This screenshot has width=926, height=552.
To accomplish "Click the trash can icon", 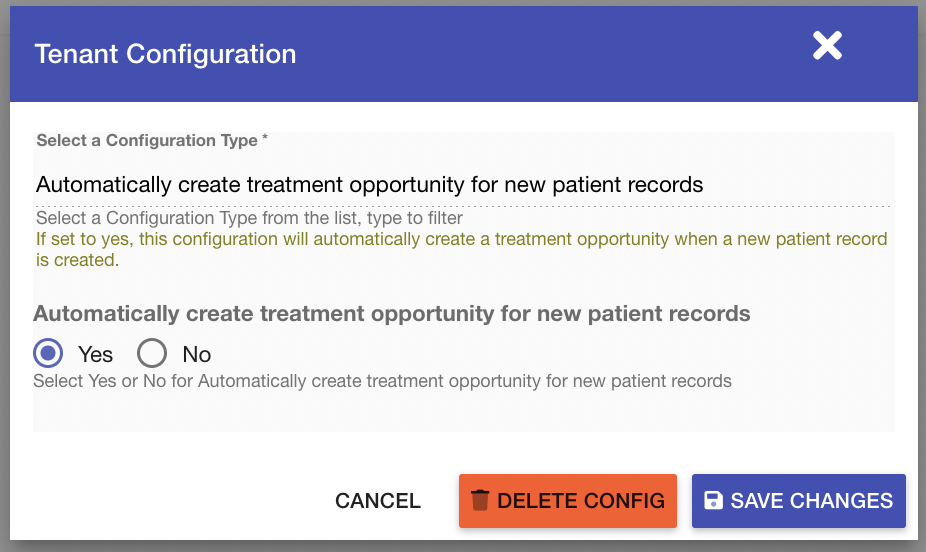I will pos(480,500).
